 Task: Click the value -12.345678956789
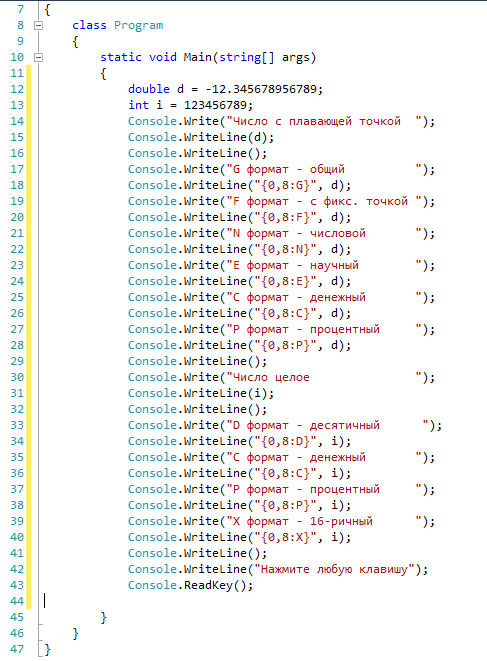261,89
